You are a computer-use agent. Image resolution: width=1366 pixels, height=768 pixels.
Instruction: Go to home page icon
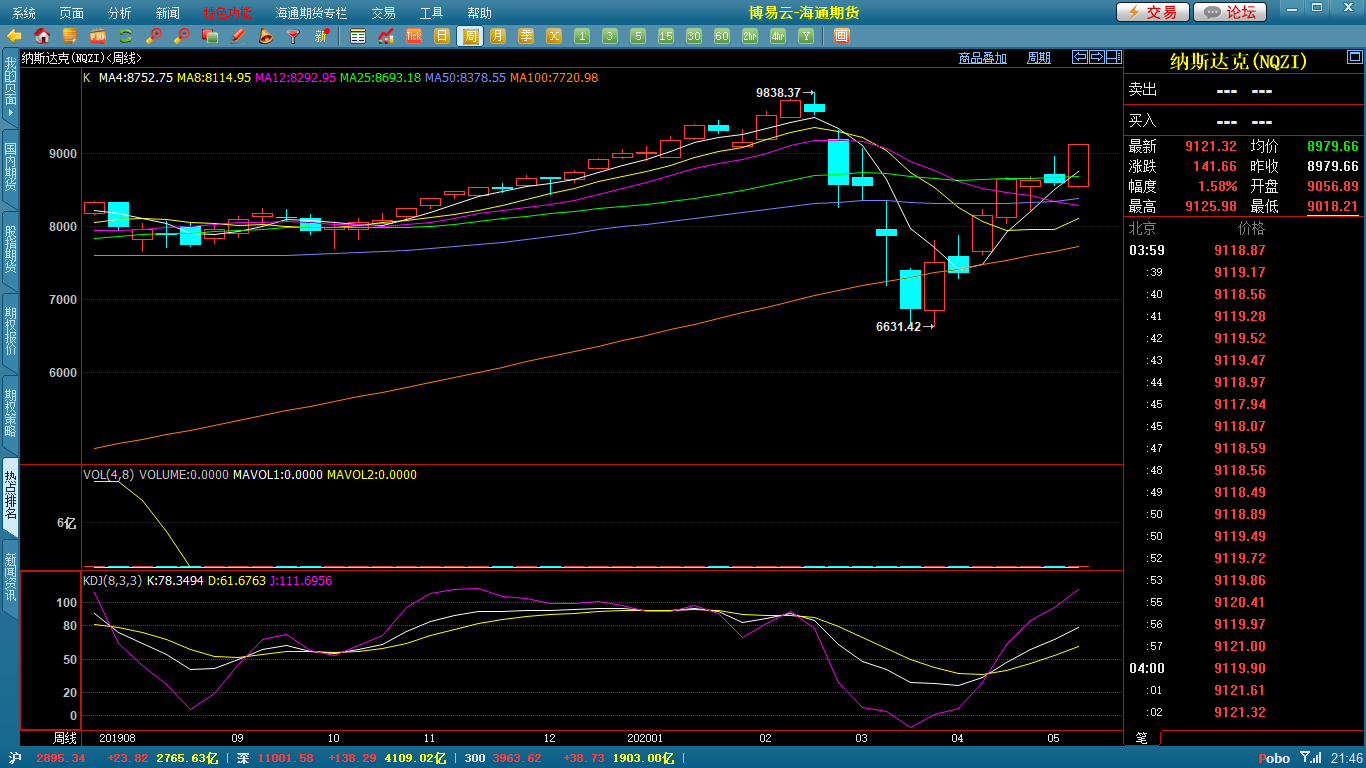click(x=42, y=36)
